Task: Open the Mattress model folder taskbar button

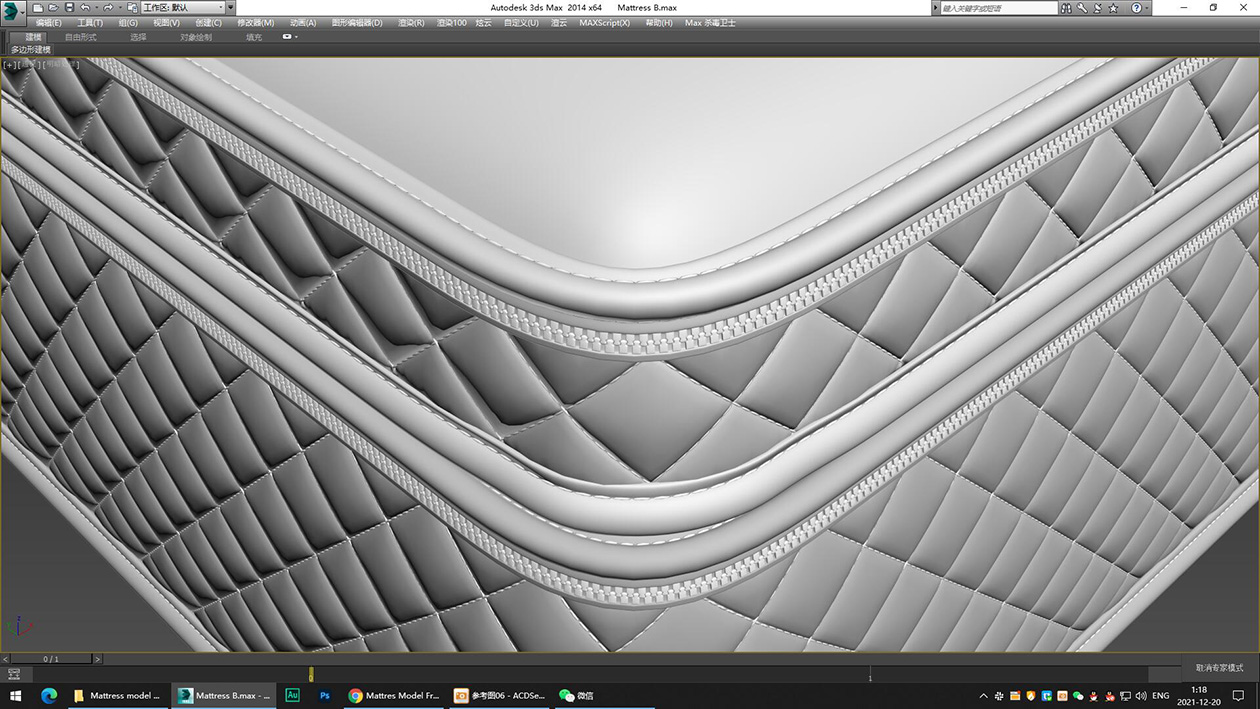Action: point(118,695)
